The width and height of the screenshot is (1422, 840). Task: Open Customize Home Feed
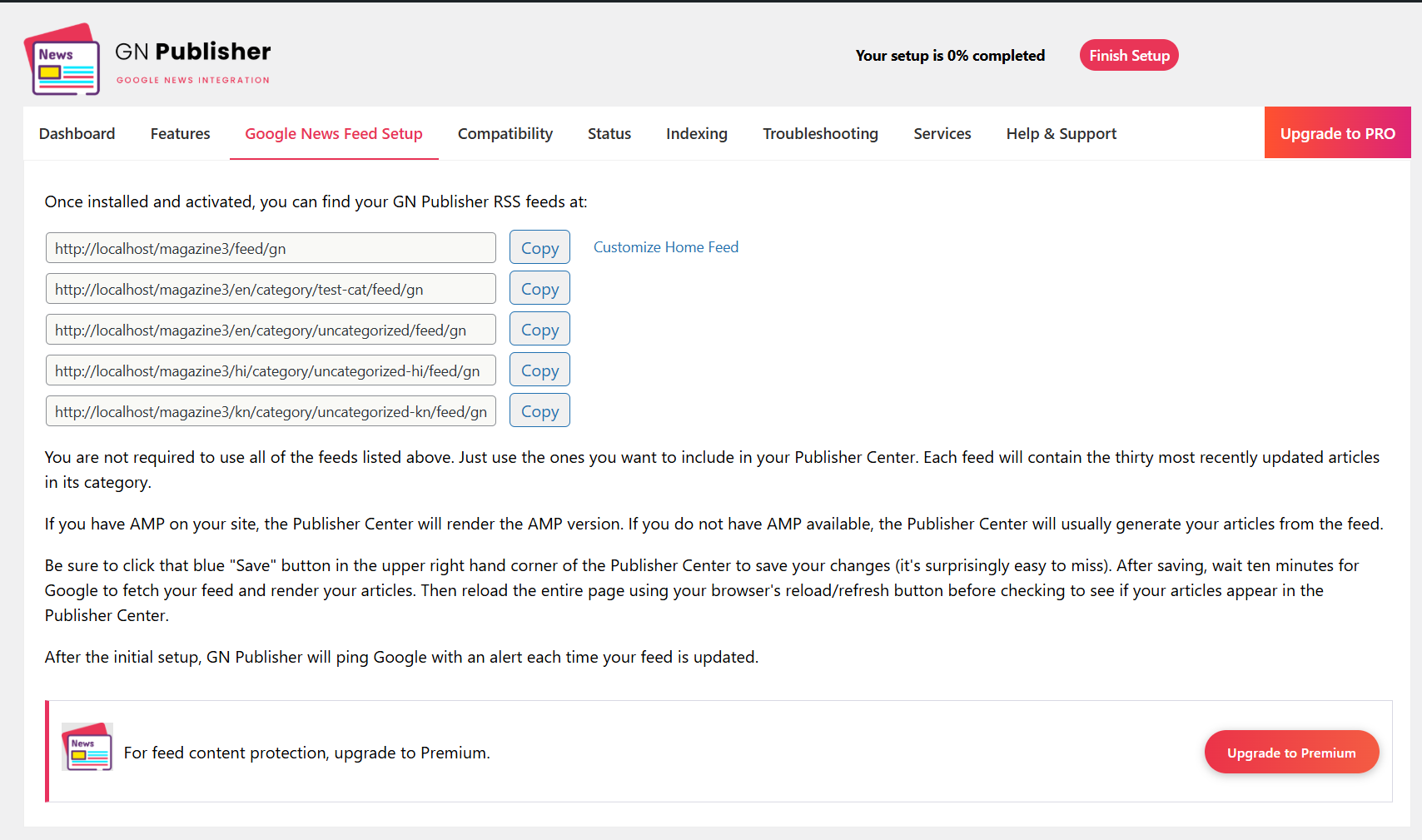click(x=666, y=246)
